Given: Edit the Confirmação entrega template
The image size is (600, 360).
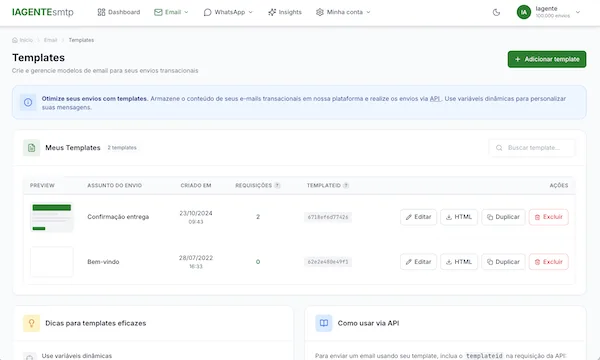Looking at the screenshot, I should coord(418,217).
